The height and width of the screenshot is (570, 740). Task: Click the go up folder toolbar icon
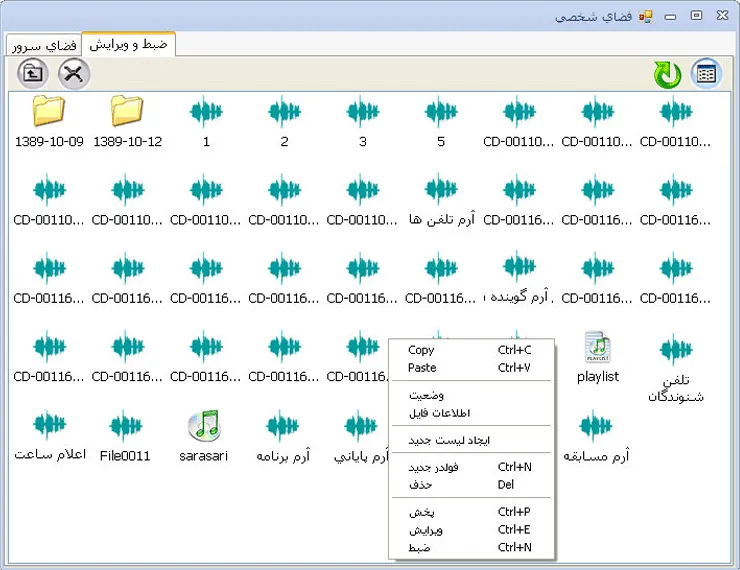point(33,74)
